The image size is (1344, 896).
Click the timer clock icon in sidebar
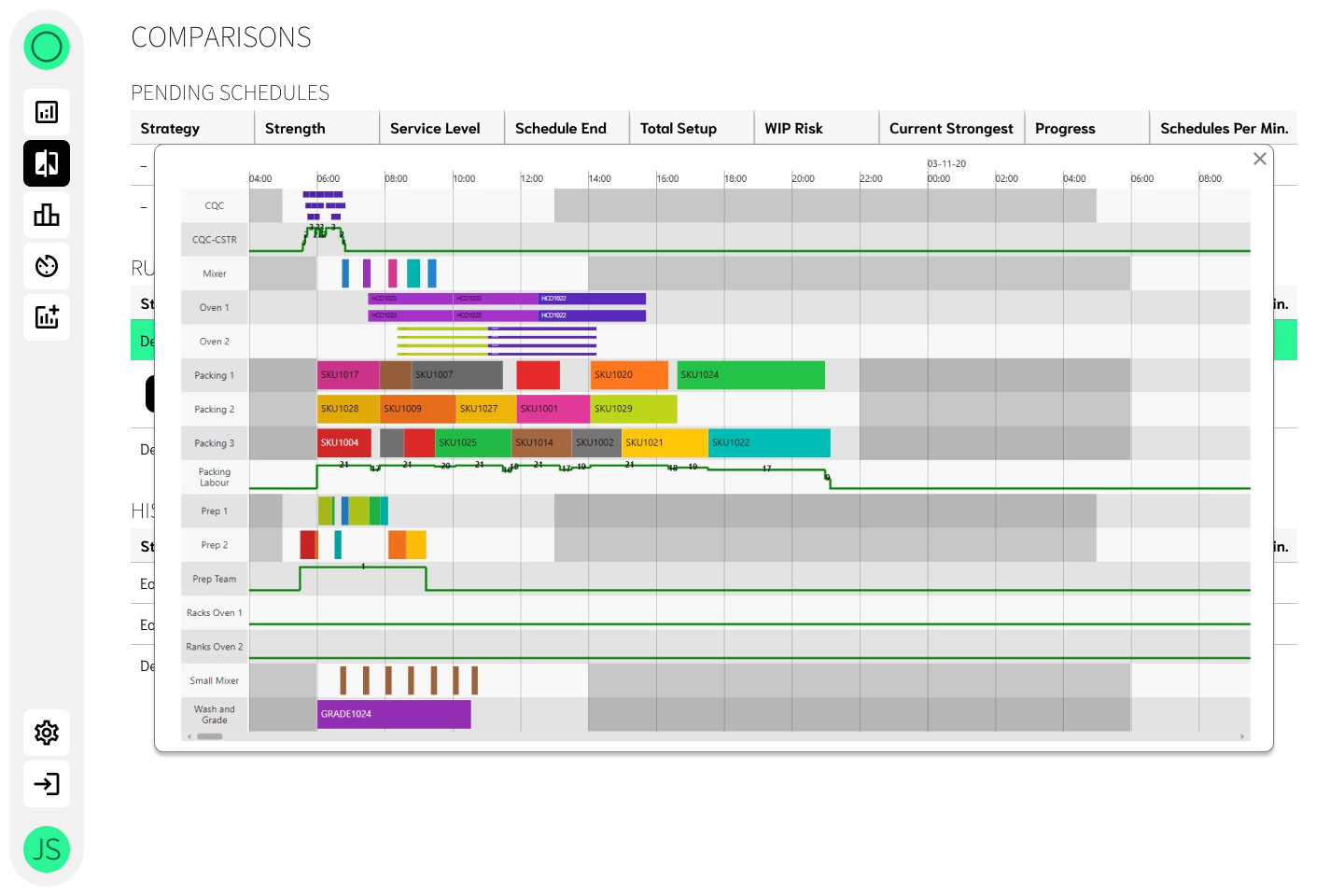pyautogui.click(x=47, y=266)
